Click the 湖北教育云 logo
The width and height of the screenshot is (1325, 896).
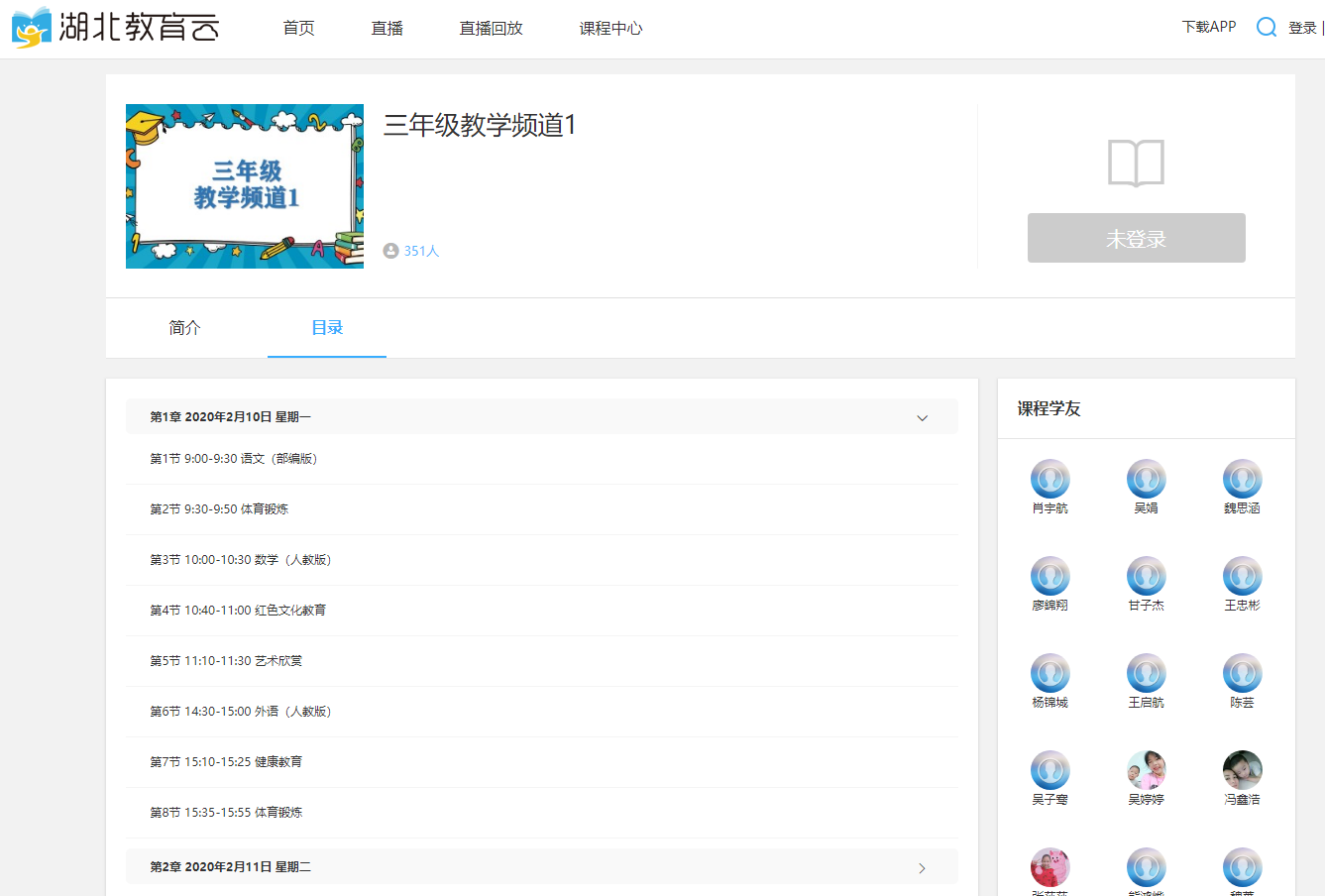click(116, 28)
